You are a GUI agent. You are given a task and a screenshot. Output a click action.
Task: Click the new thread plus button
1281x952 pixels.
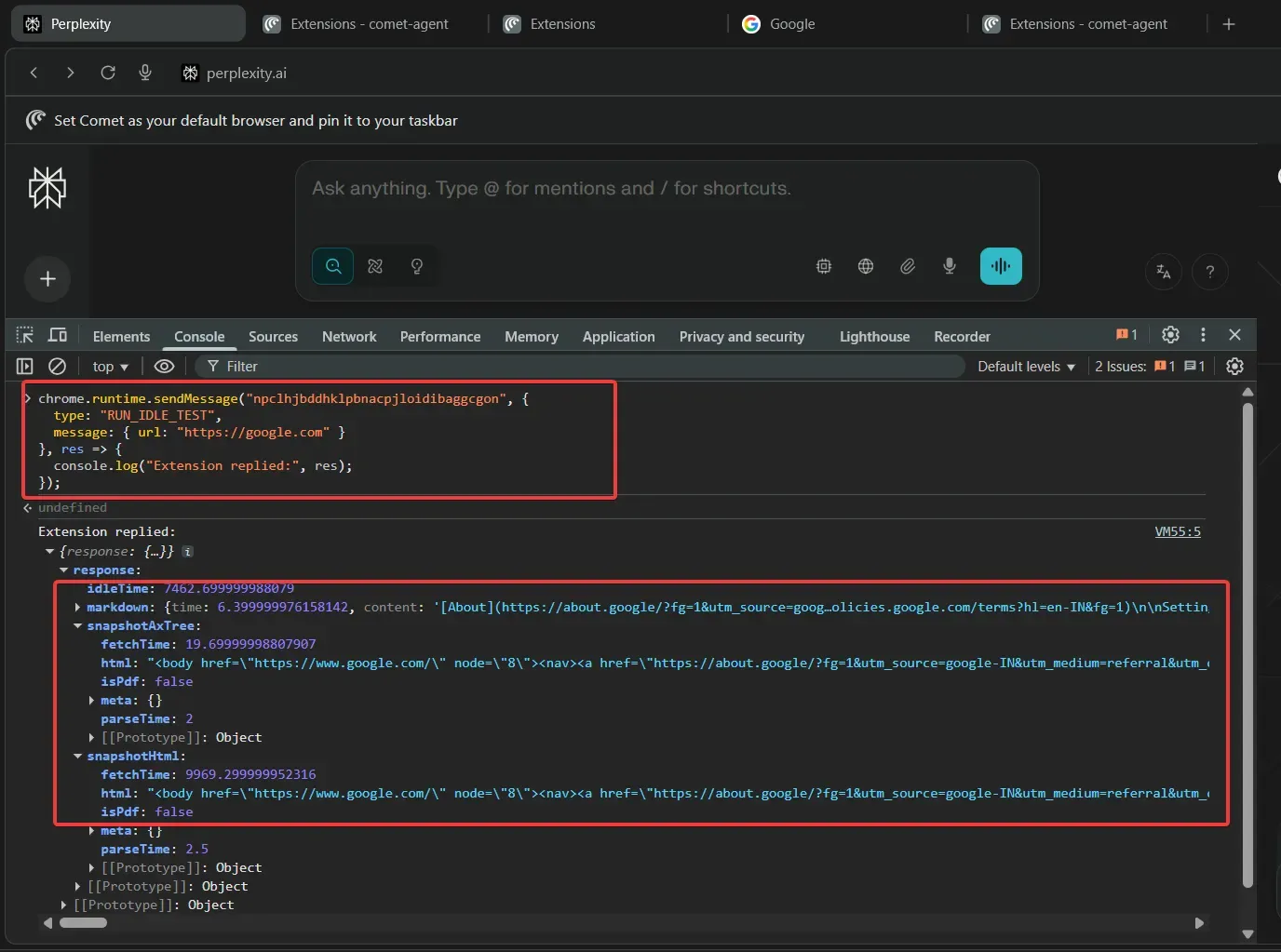click(47, 279)
